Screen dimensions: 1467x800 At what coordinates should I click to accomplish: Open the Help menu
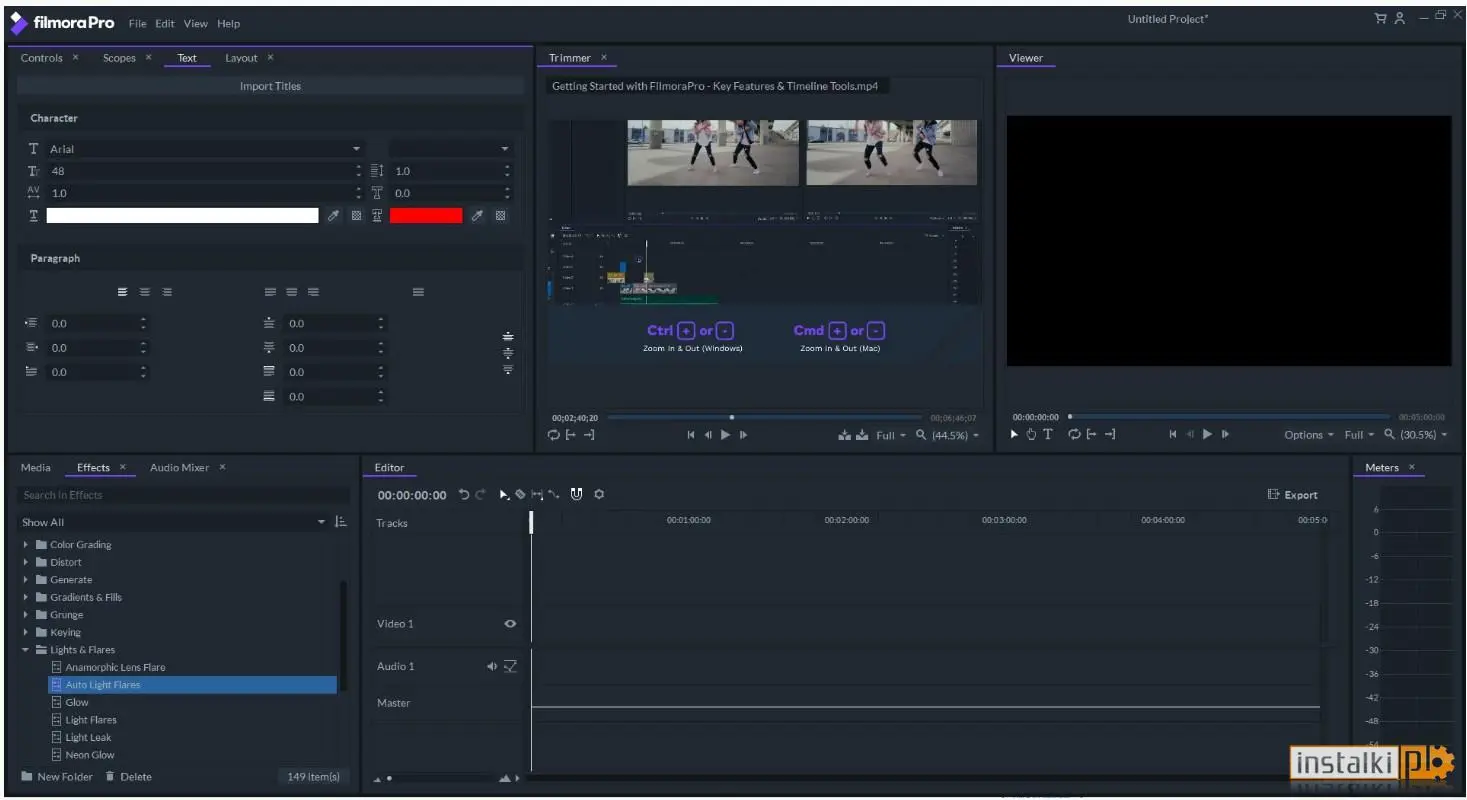[229, 23]
